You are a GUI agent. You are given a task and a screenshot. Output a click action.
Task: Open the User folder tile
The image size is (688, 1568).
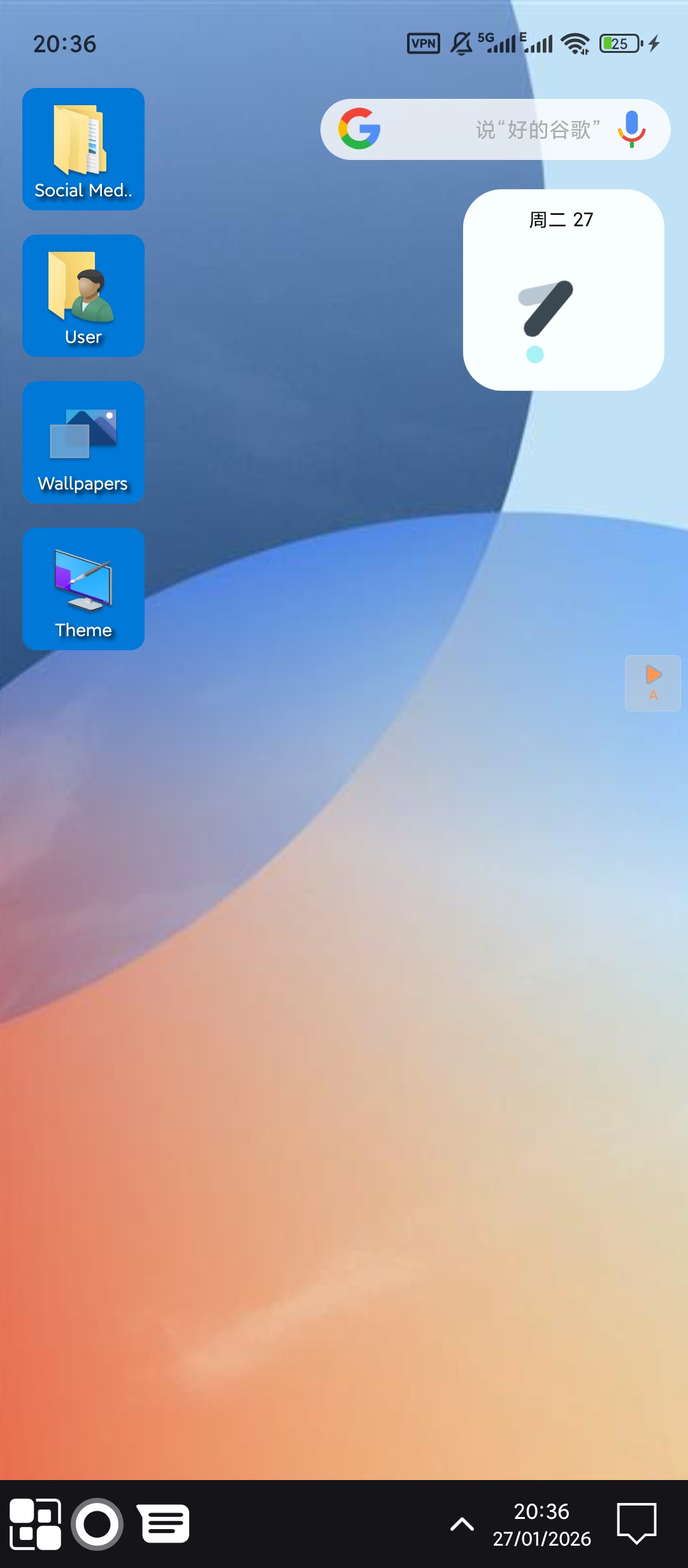point(83,296)
